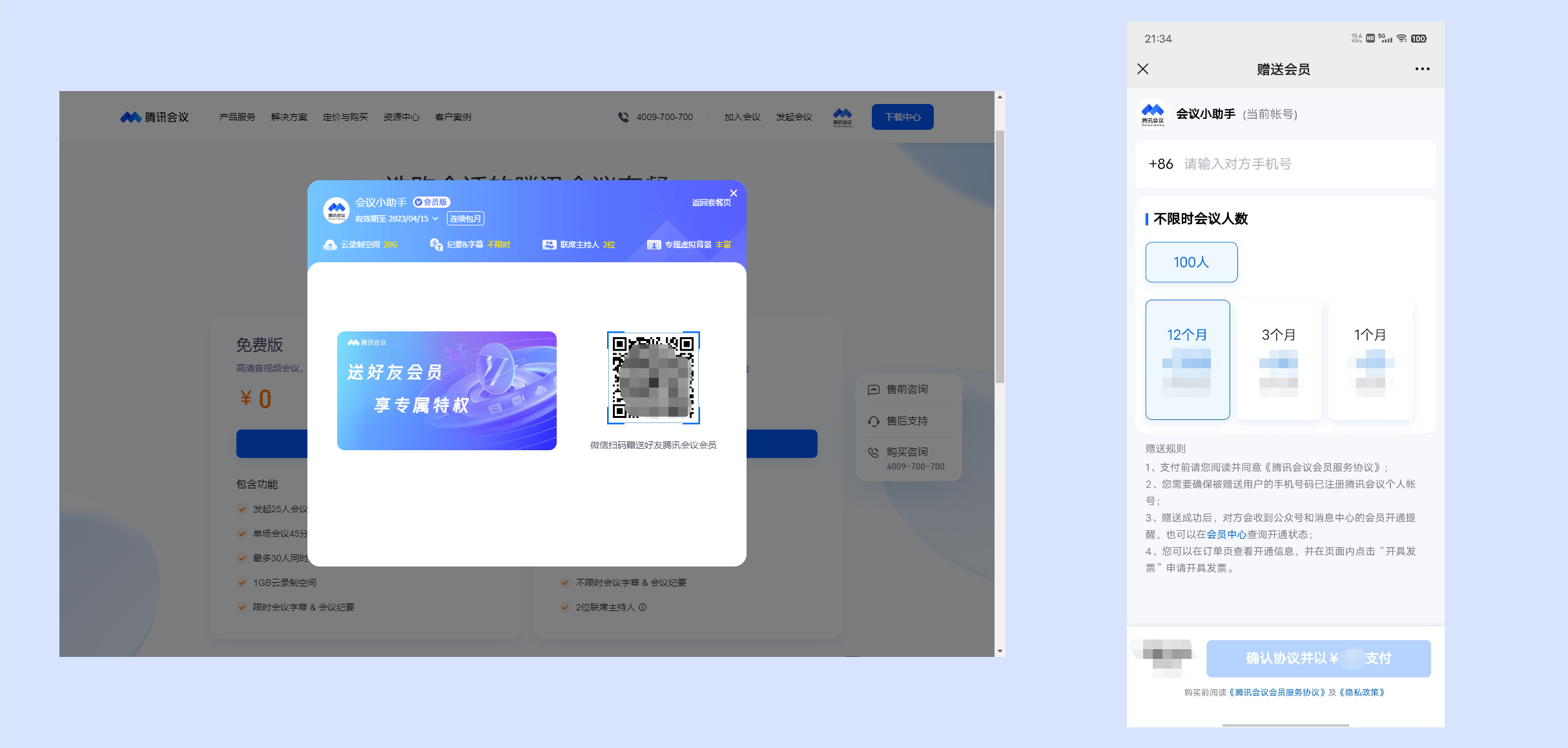Click the browser scrollbar up arrow
Screen dimensions: 1568x748
(1000, 97)
